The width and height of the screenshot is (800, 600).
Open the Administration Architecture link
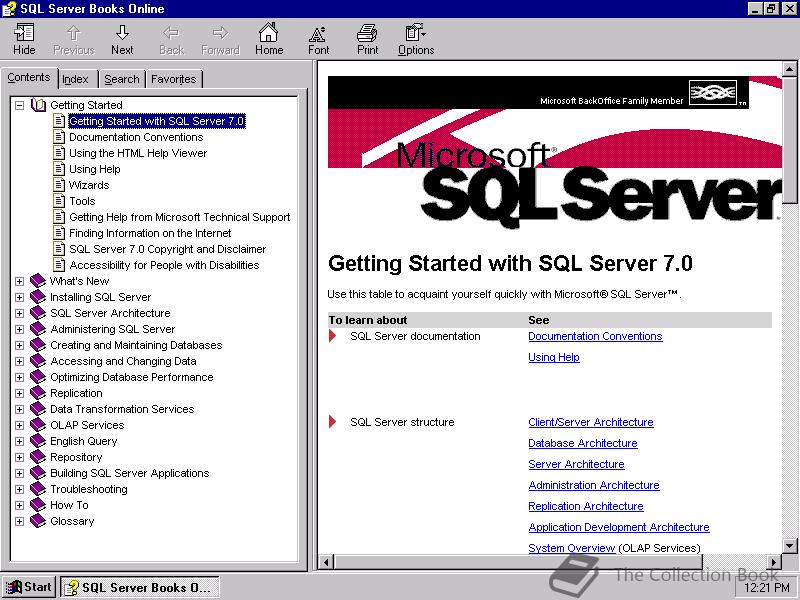594,485
